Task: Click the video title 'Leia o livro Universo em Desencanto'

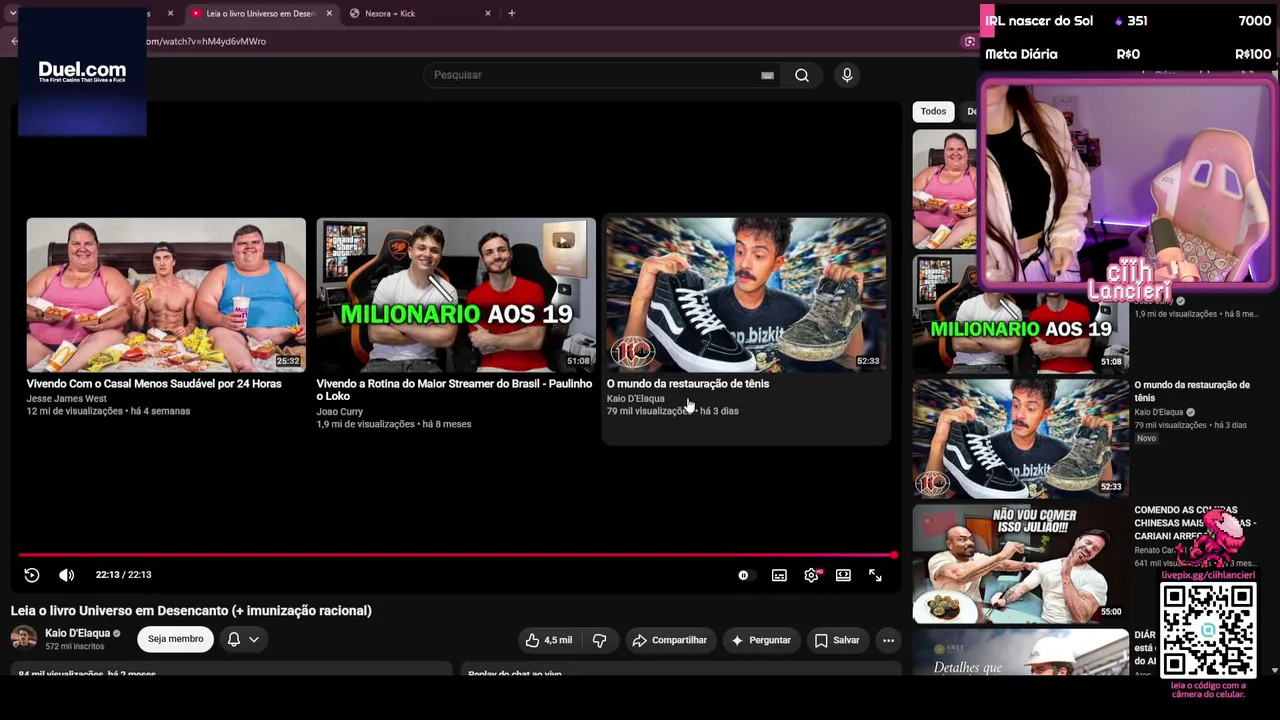Action: coord(191,611)
